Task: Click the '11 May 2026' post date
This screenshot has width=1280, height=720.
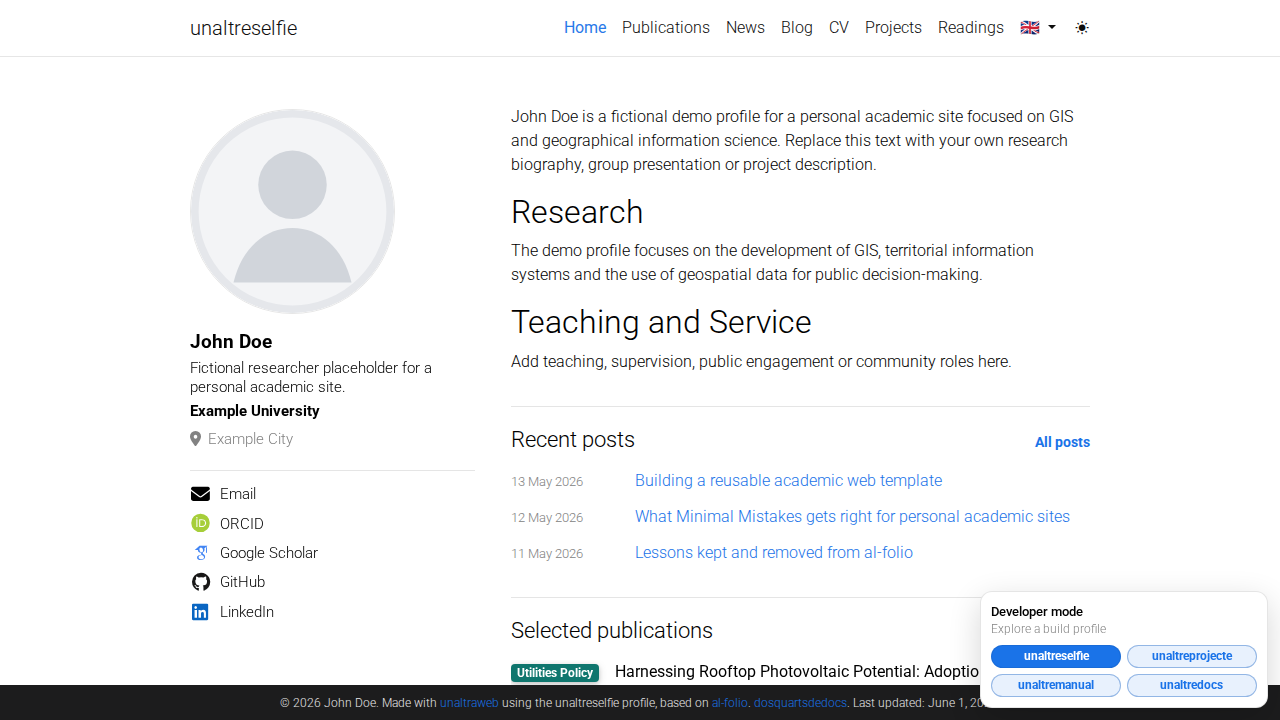Action: (547, 554)
